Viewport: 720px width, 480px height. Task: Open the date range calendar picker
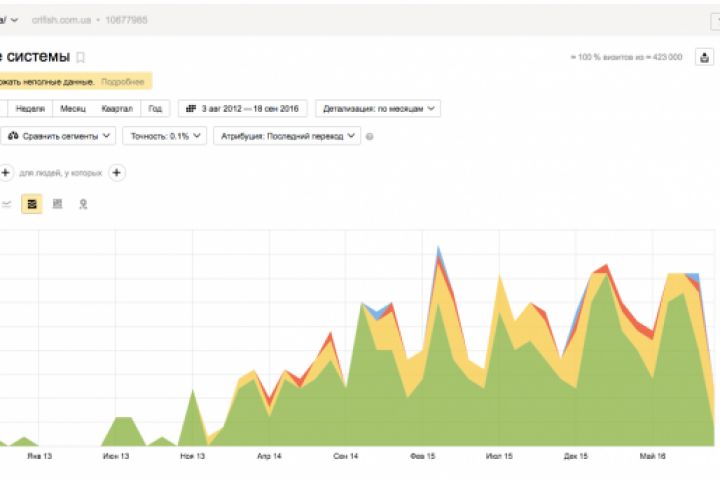pyautogui.click(x=242, y=109)
